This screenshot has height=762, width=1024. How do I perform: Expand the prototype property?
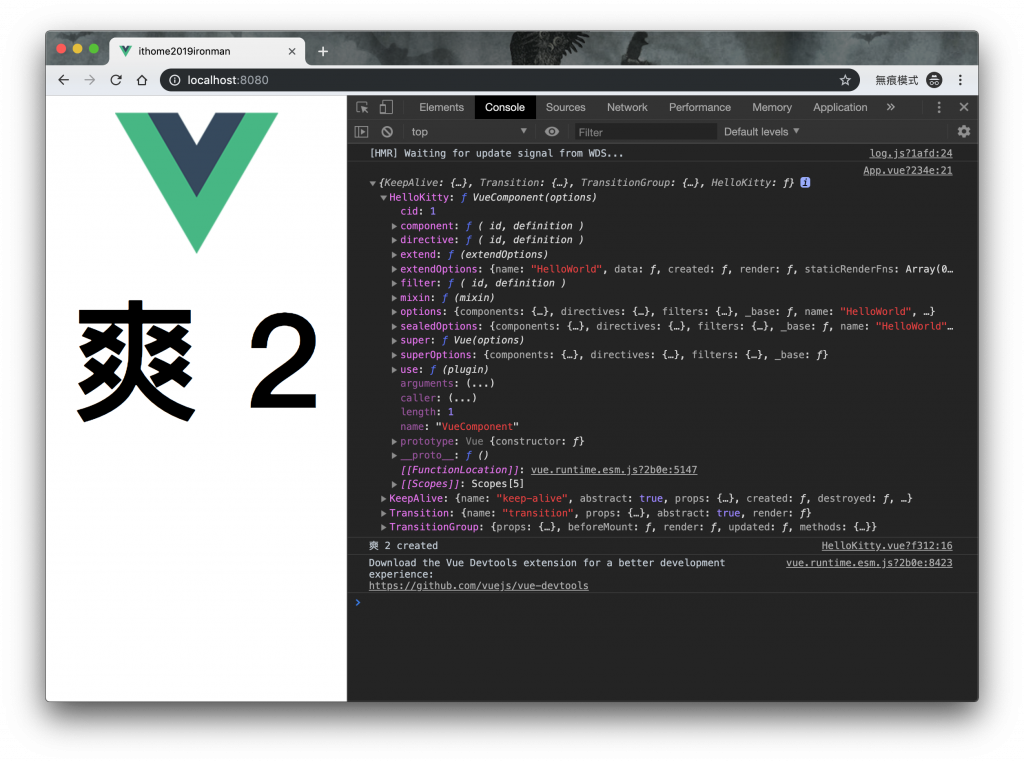pyautogui.click(x=394, y=441)
